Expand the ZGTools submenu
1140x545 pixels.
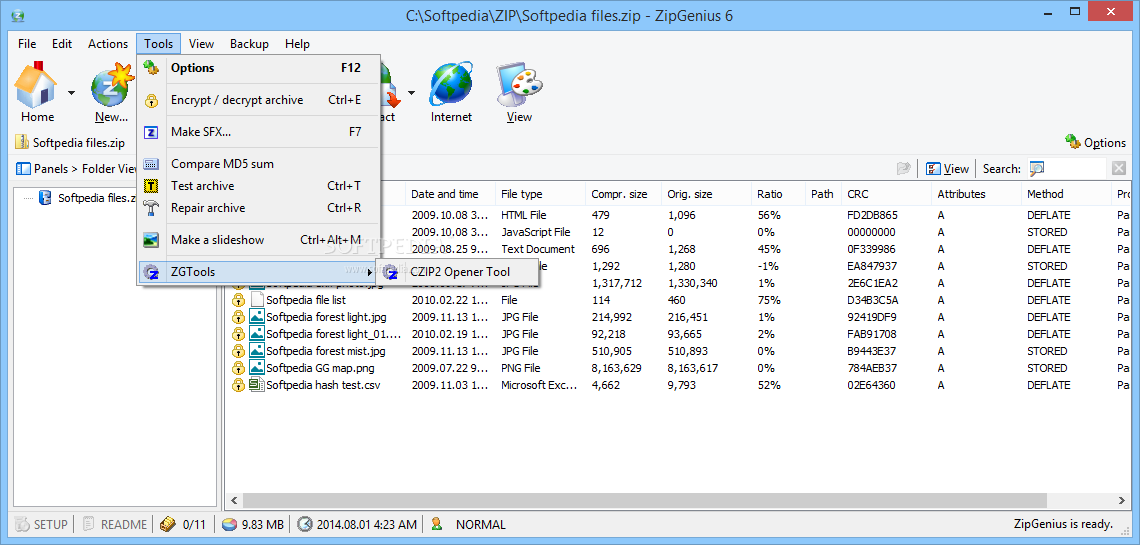tap(259, 272)
